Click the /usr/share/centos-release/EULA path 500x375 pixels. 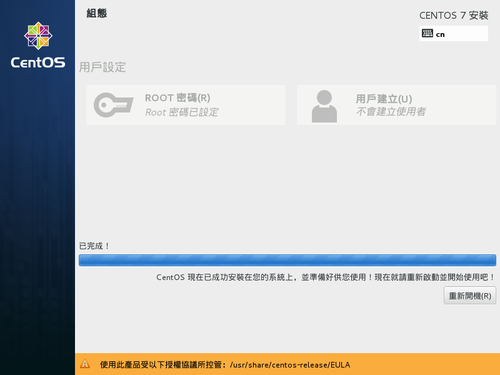click(x=290, y=365)
